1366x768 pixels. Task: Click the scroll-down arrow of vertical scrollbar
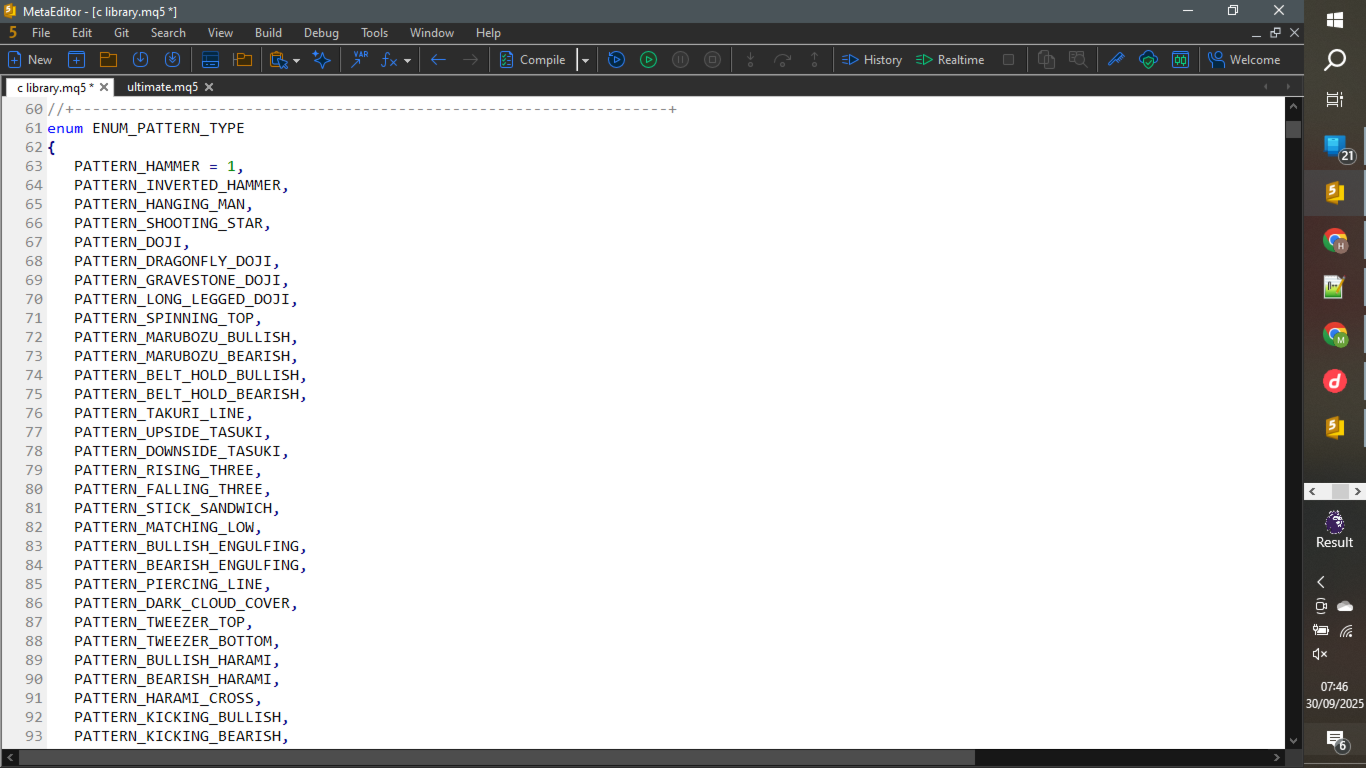(1294, 741)
